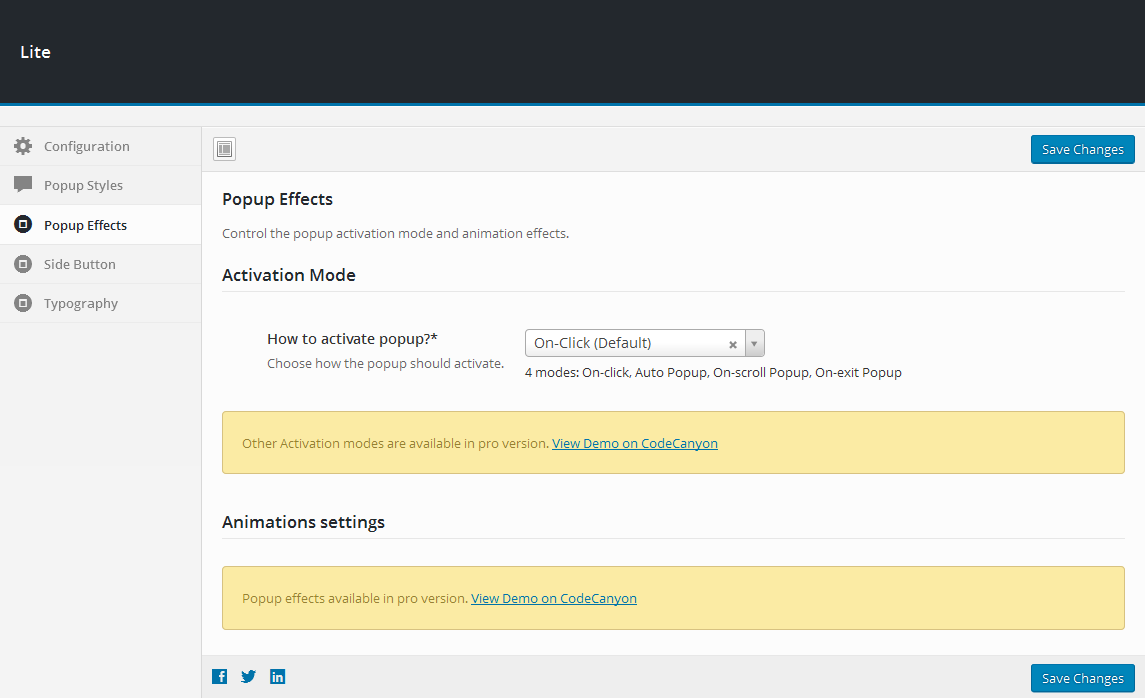Go to the Side Button tab

pyautogui.click(x=101, y=264)
